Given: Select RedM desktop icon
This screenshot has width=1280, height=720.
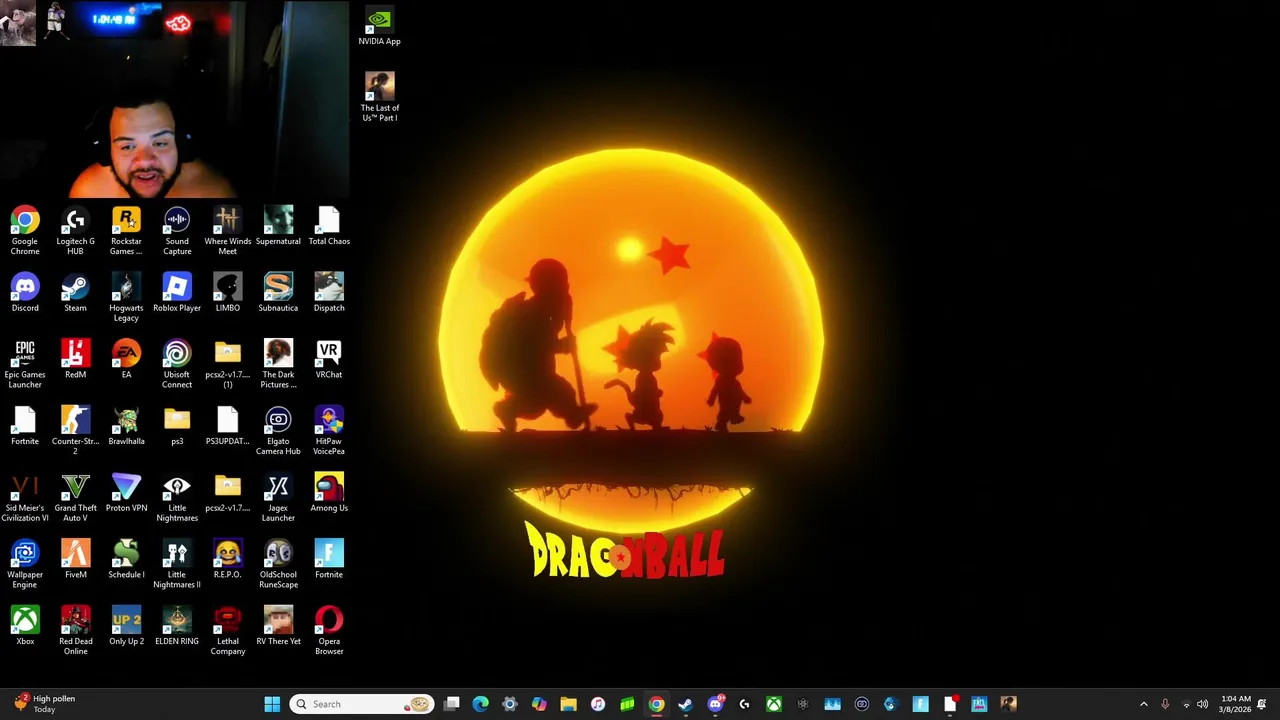Looking at the screenshot, I should pyautogui.click(x=75, y=360).
